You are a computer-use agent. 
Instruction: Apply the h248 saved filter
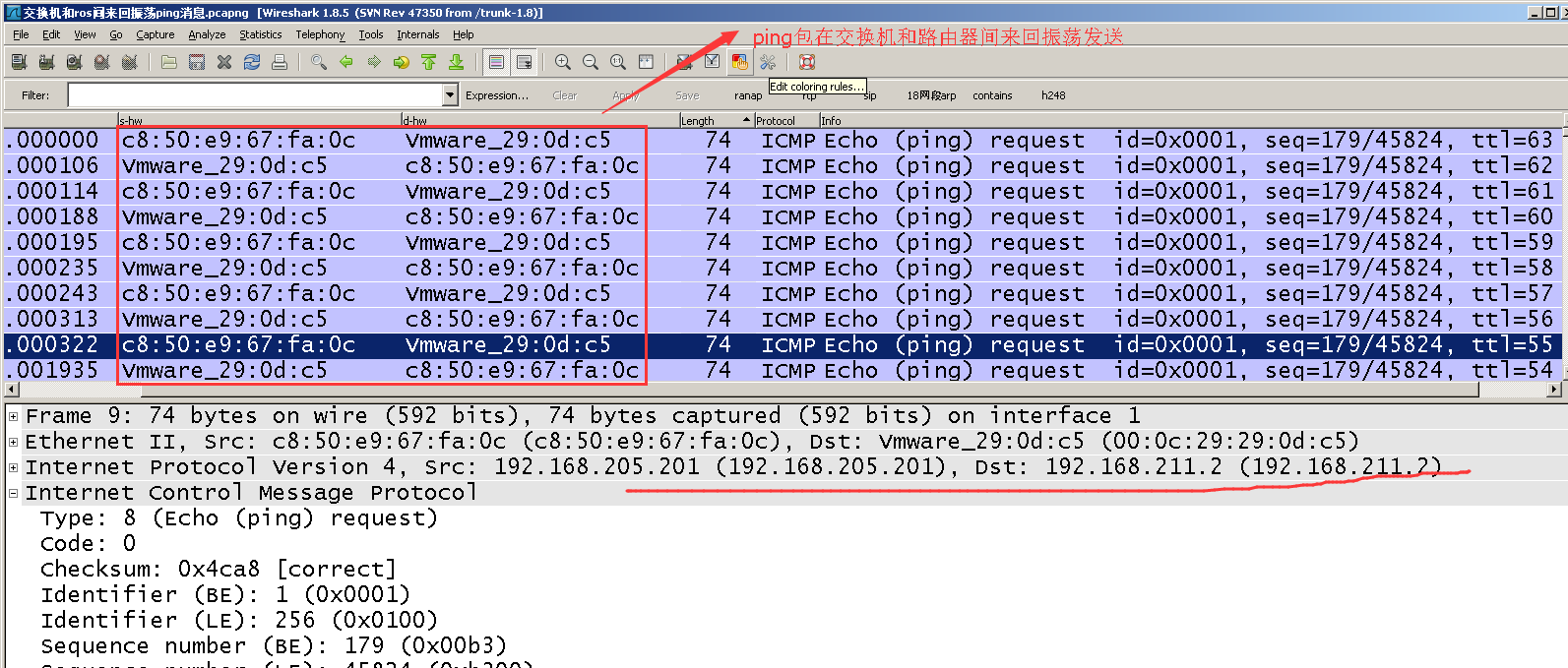click(1053, 95)
